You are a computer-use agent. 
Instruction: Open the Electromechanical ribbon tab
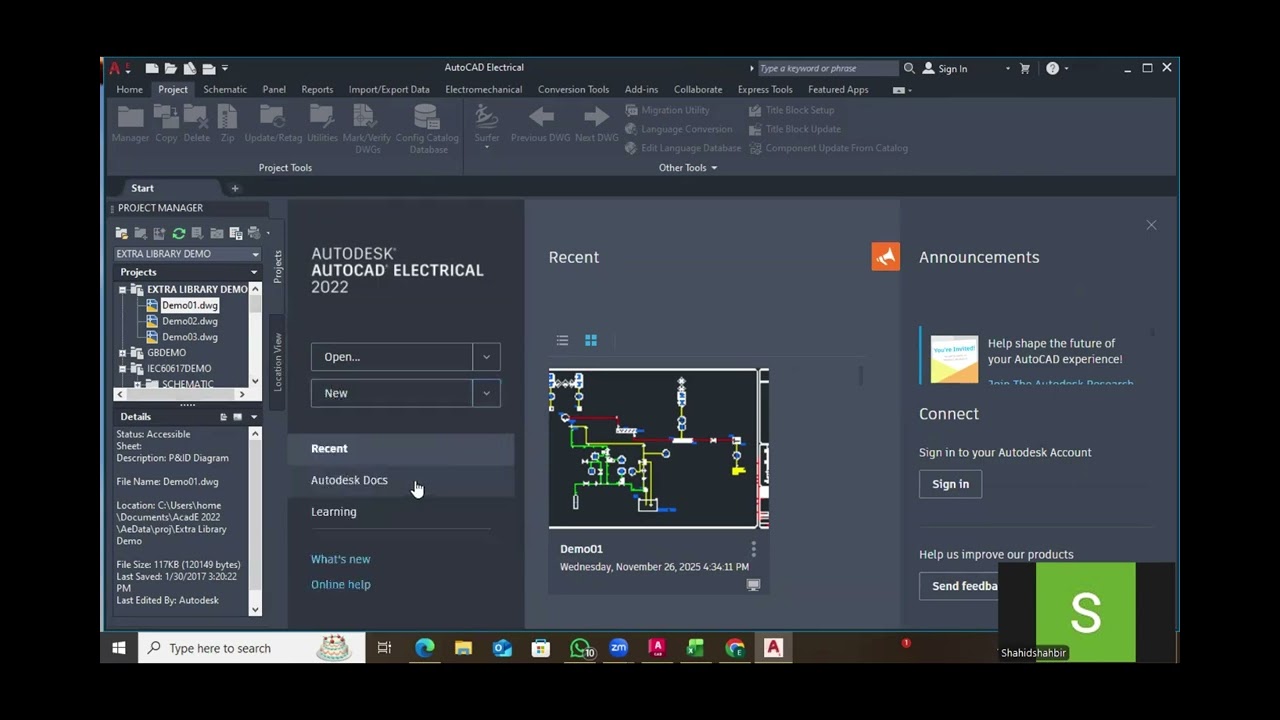(x=484, y=90)
